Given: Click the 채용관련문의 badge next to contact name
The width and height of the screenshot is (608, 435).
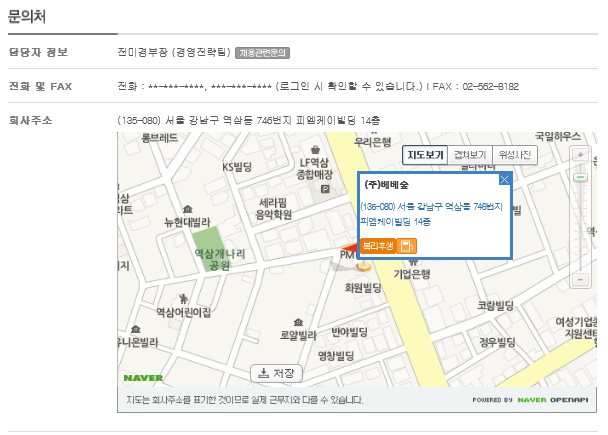Looking at the screenshot, I should tap(262, 52).
